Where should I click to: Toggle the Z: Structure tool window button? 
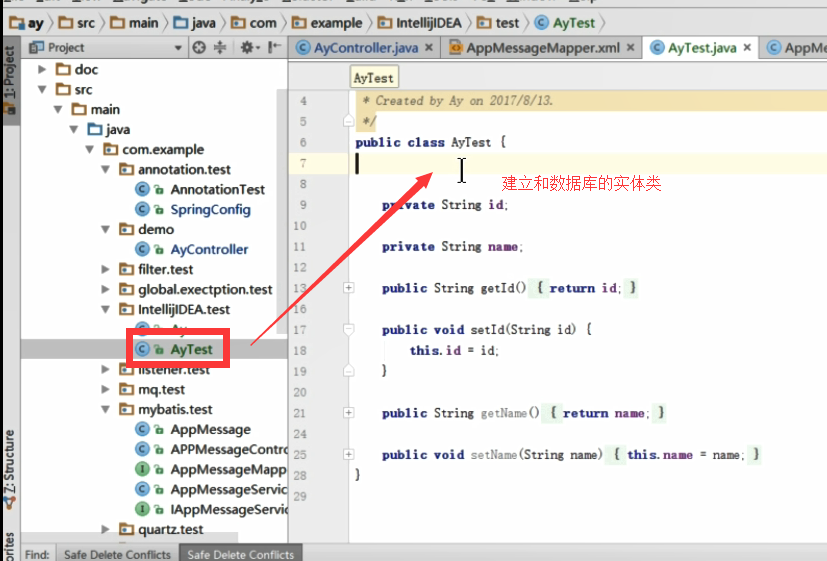coord(9,469)
